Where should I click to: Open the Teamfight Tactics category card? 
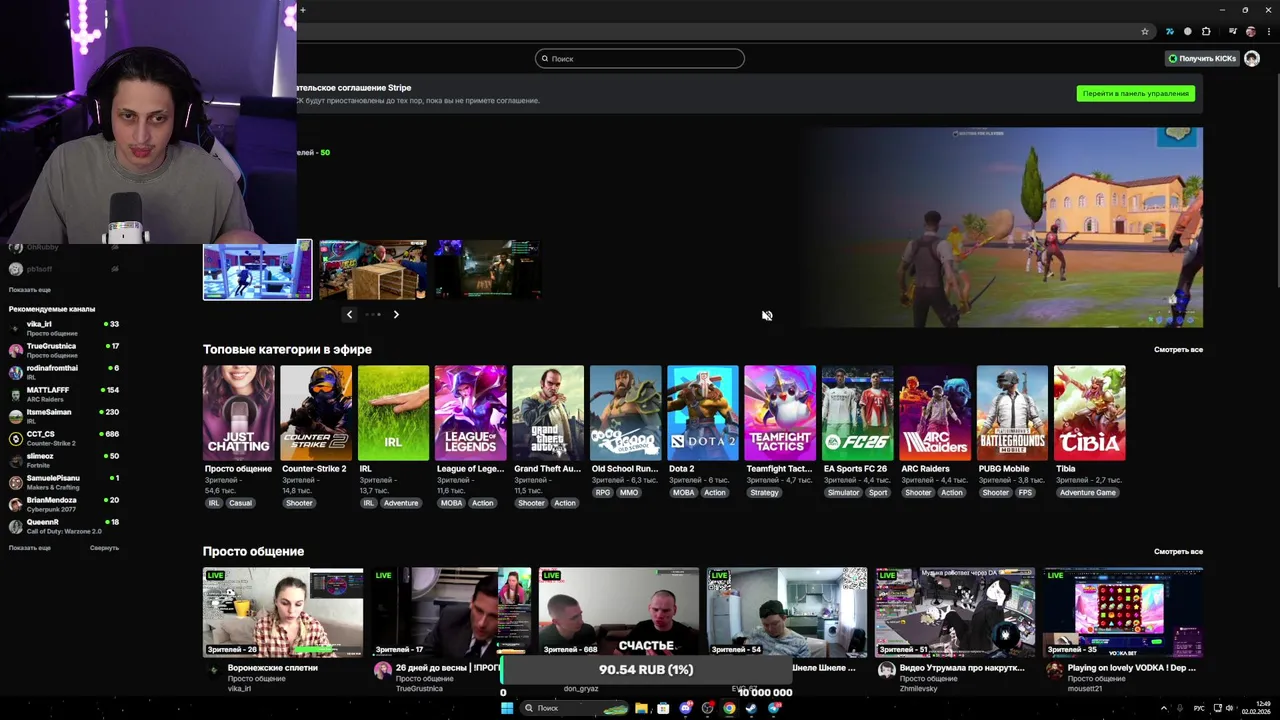coord(780,413)
